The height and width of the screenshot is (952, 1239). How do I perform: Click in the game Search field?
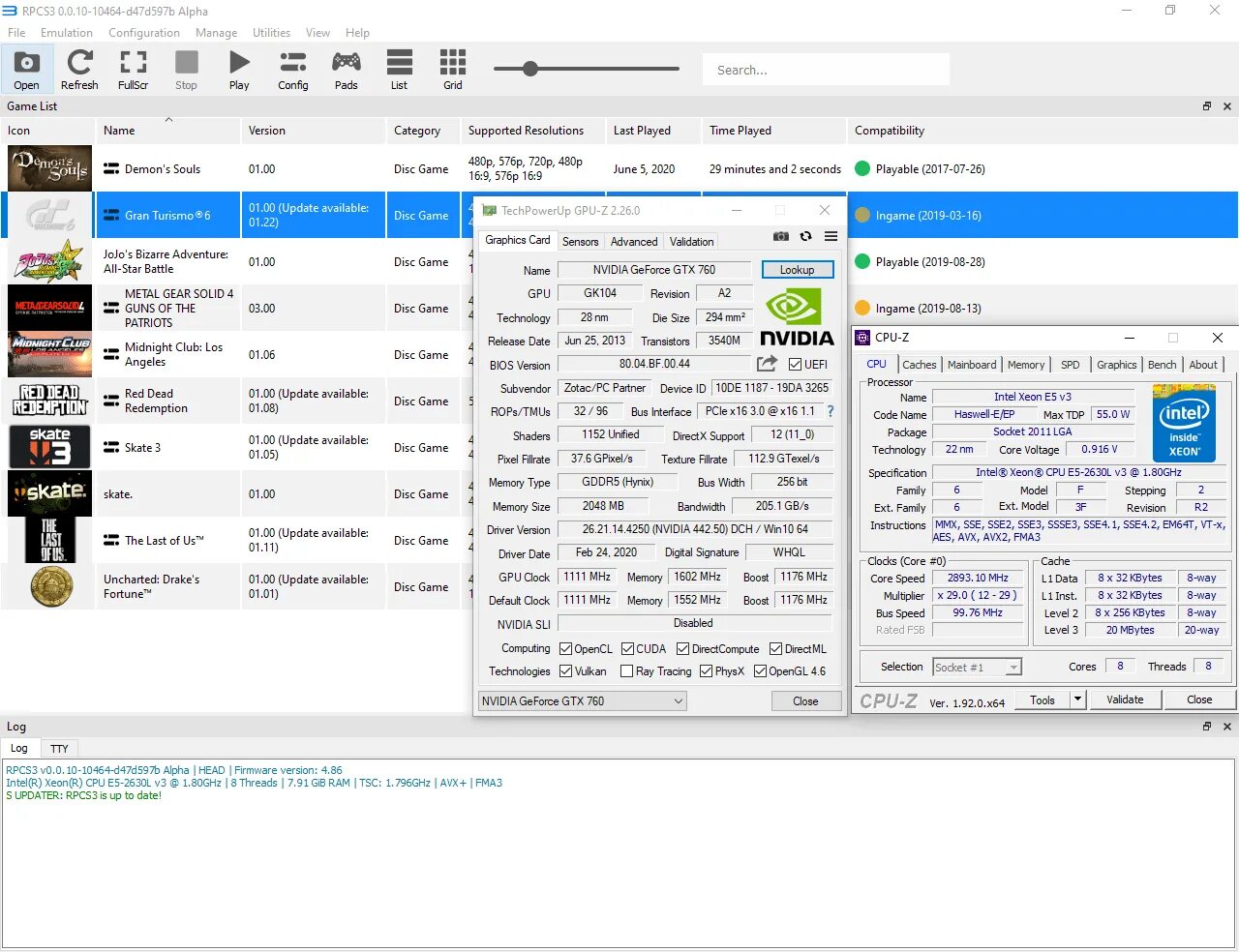pos(826,70)
